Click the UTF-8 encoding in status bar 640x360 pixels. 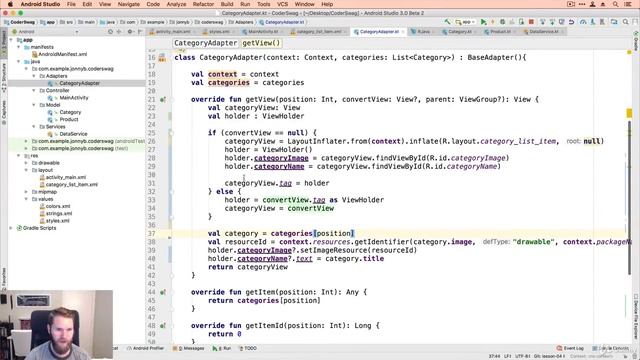click(x=523, y=356)
